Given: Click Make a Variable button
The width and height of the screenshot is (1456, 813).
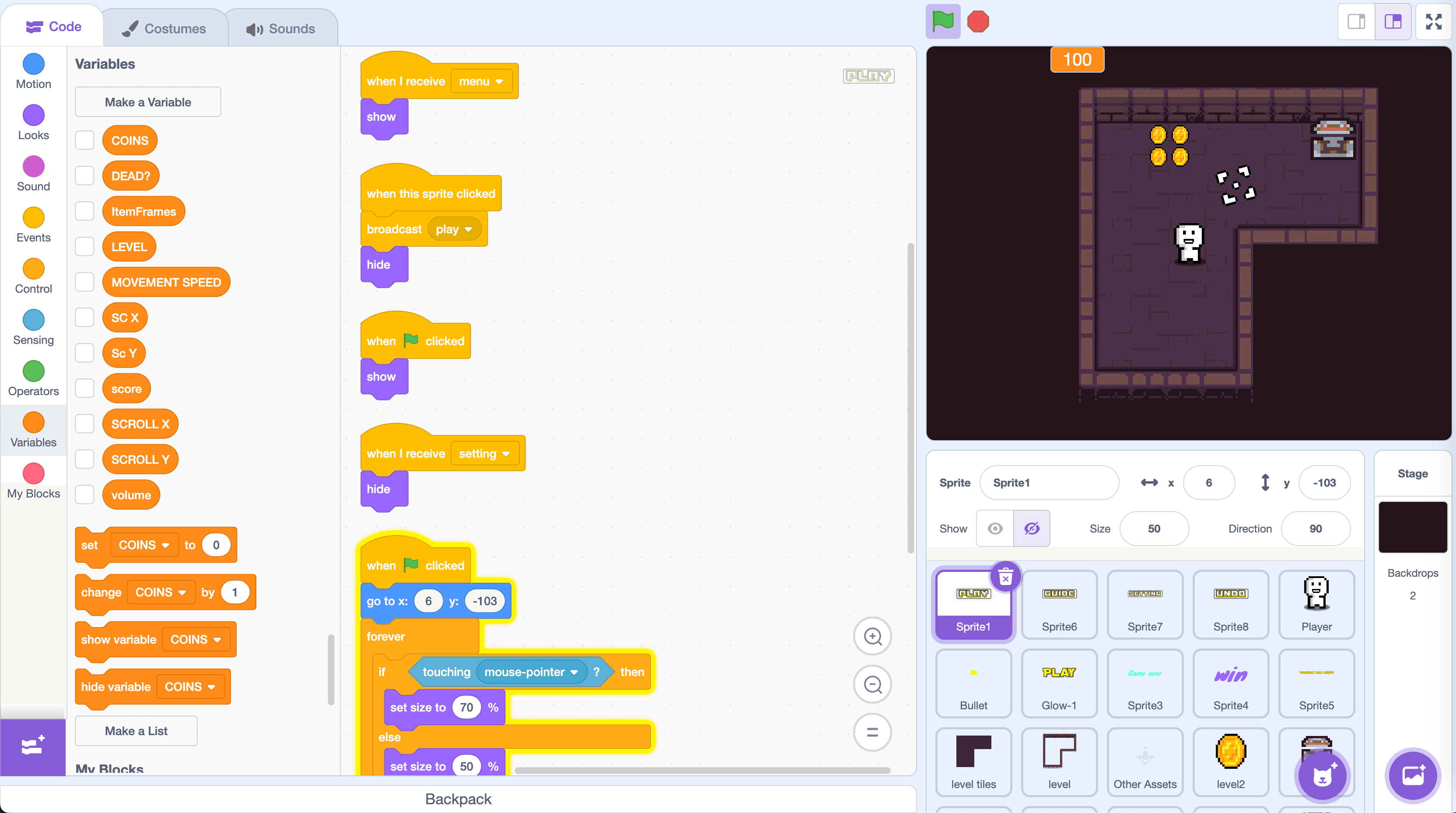Looking at the screenshot, I should pyautogui.click(x=147, y=102).
